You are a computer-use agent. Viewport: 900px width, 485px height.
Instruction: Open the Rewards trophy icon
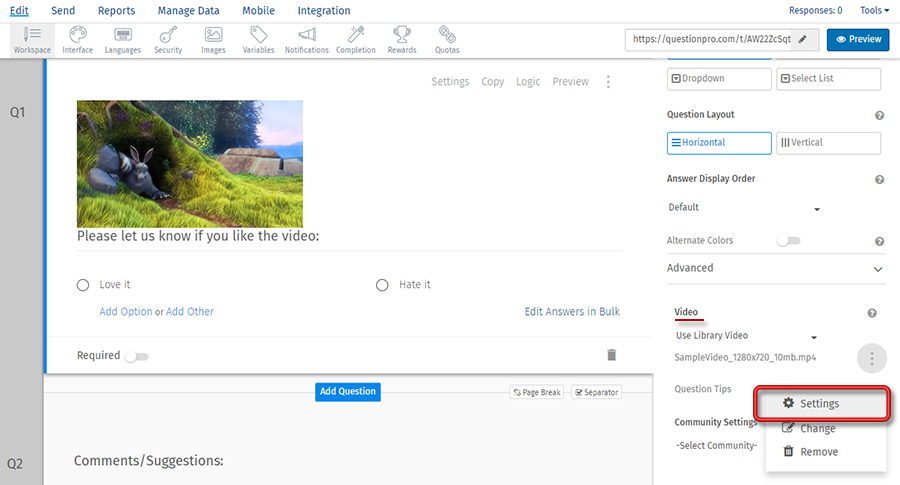402,40
